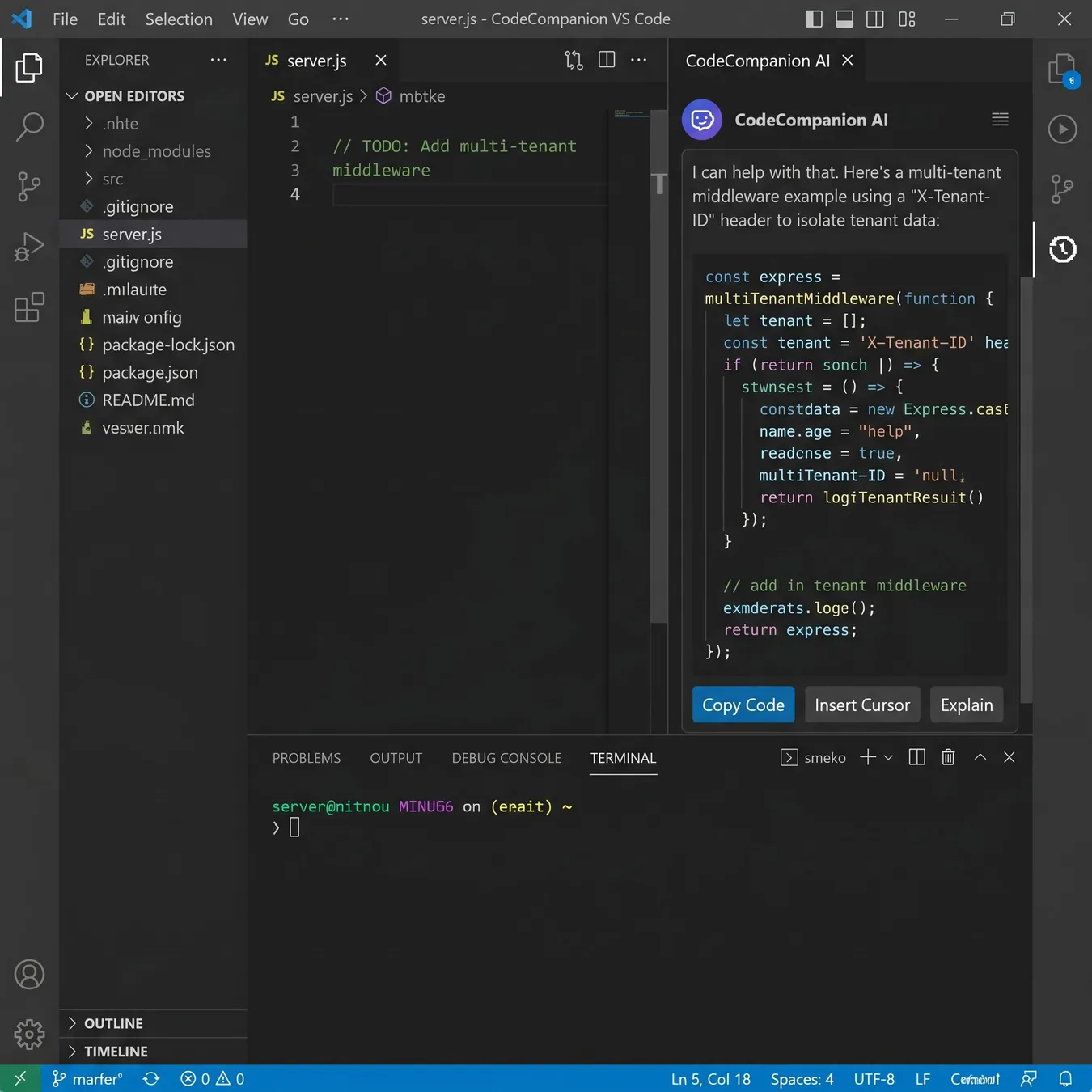Switch to the PROBLEMS tab
Viewport: 1092px width, 1092px height.
[307, 758]
